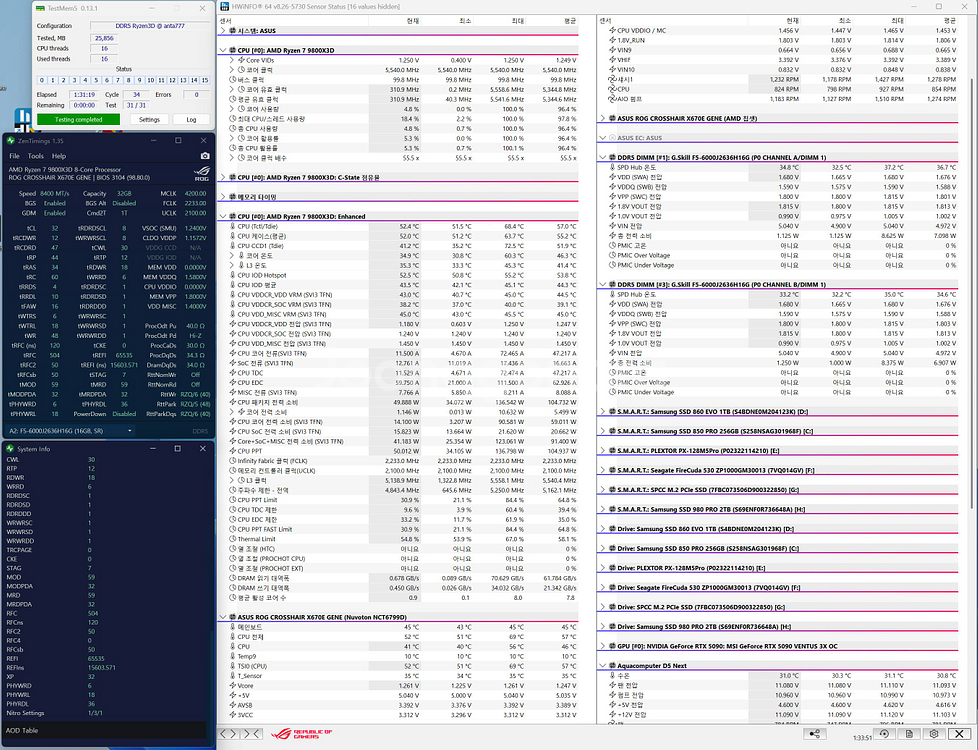Click the Settings button in TestMem5
The height and width of the screenshot is (750, 978).
coord(150,120)
